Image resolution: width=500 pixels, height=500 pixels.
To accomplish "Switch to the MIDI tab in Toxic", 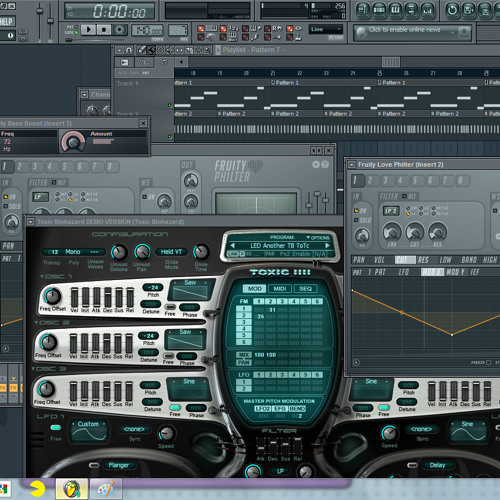I will pyautogui.click(x=280, y=288).
